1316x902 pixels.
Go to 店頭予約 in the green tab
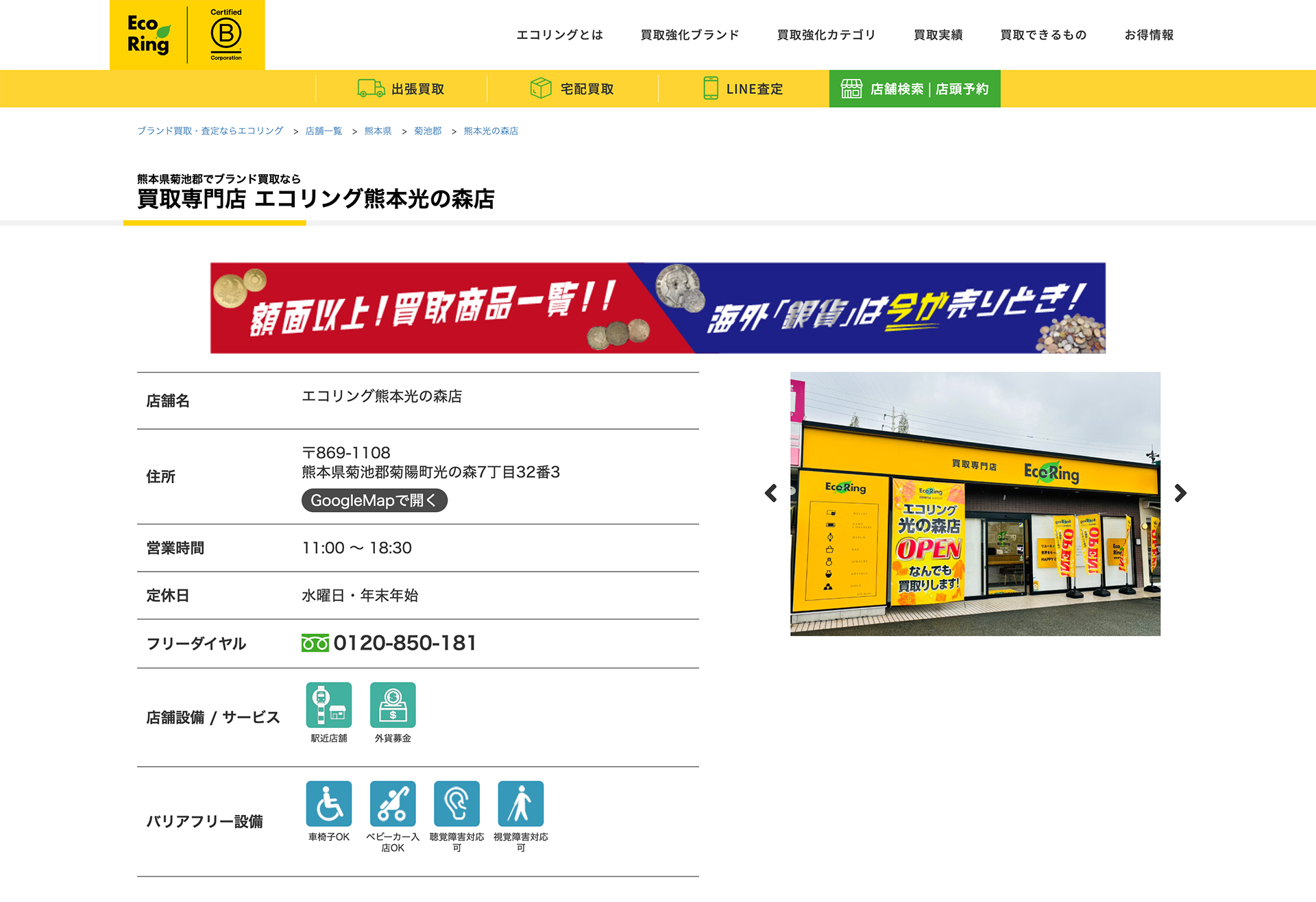click(x=962, y=89)
